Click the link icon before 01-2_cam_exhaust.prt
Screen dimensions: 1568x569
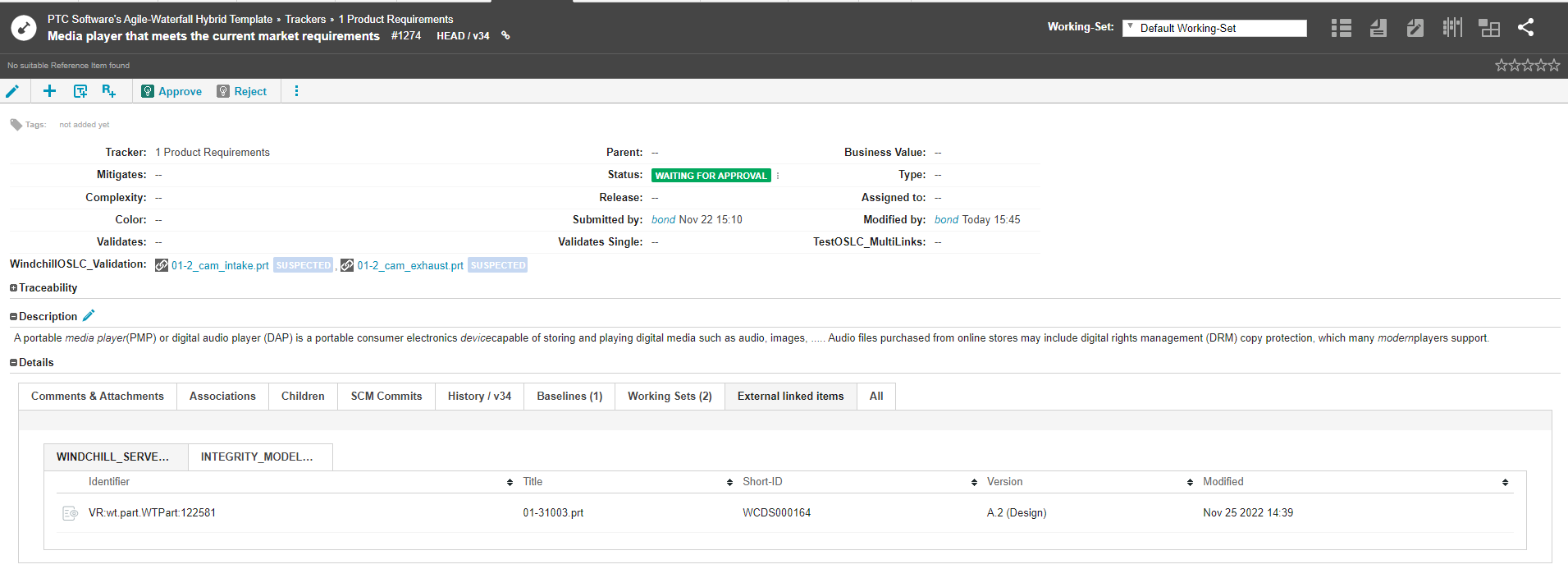pos(347,265)
